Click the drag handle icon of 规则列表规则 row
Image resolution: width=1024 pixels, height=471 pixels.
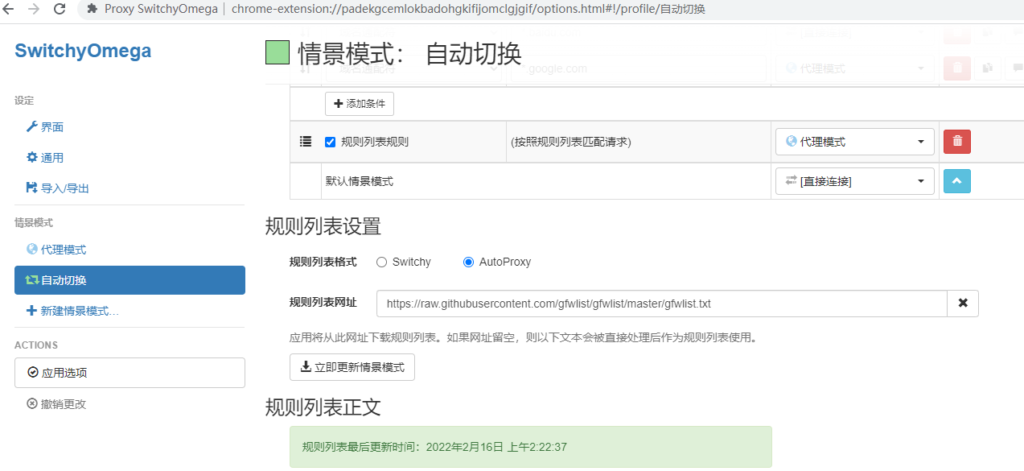pos(306,142)
